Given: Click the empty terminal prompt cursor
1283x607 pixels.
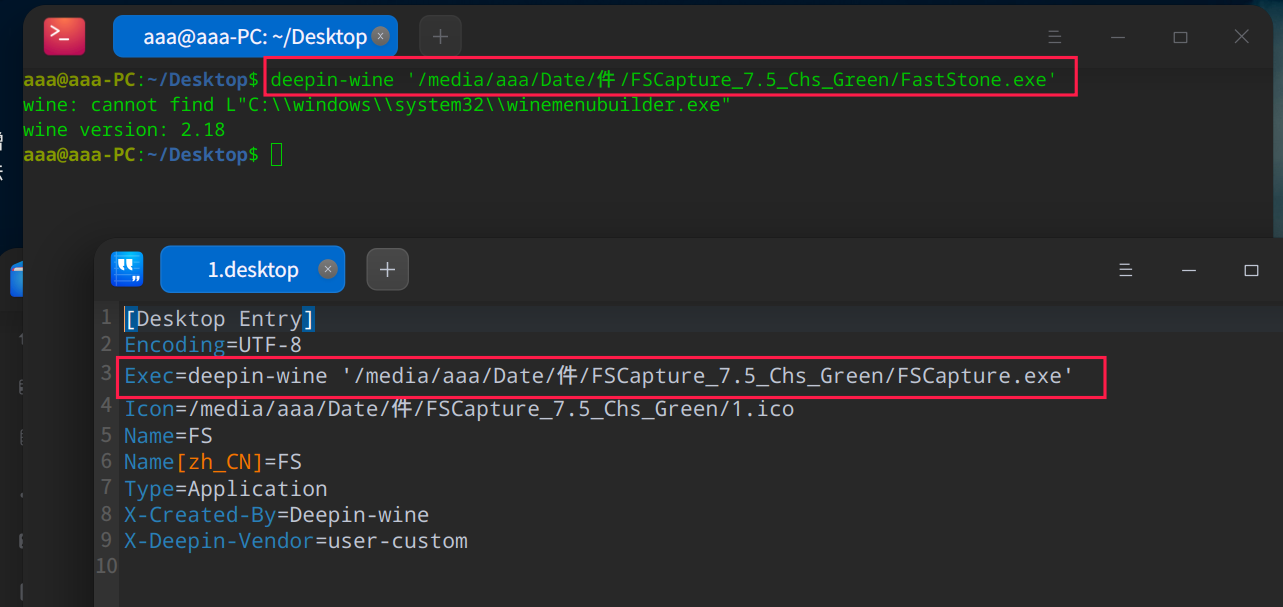Looking at the screenshot, I should pos(277,155).
